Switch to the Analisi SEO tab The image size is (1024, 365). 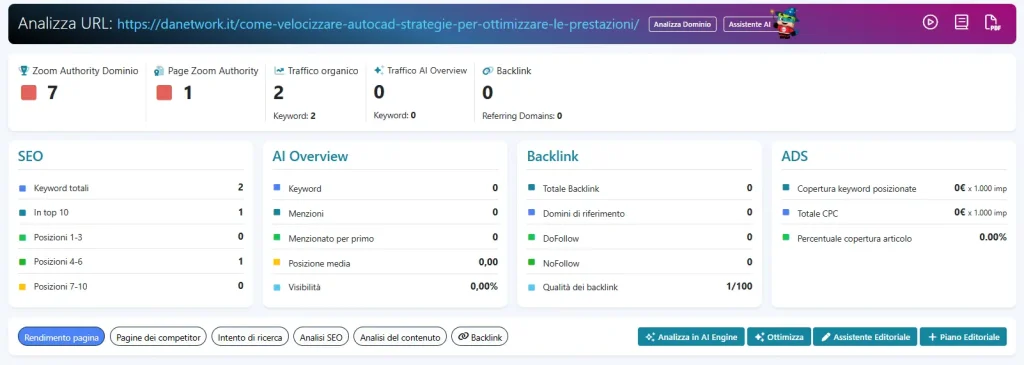pyautogui.click(x=321, y=338)
